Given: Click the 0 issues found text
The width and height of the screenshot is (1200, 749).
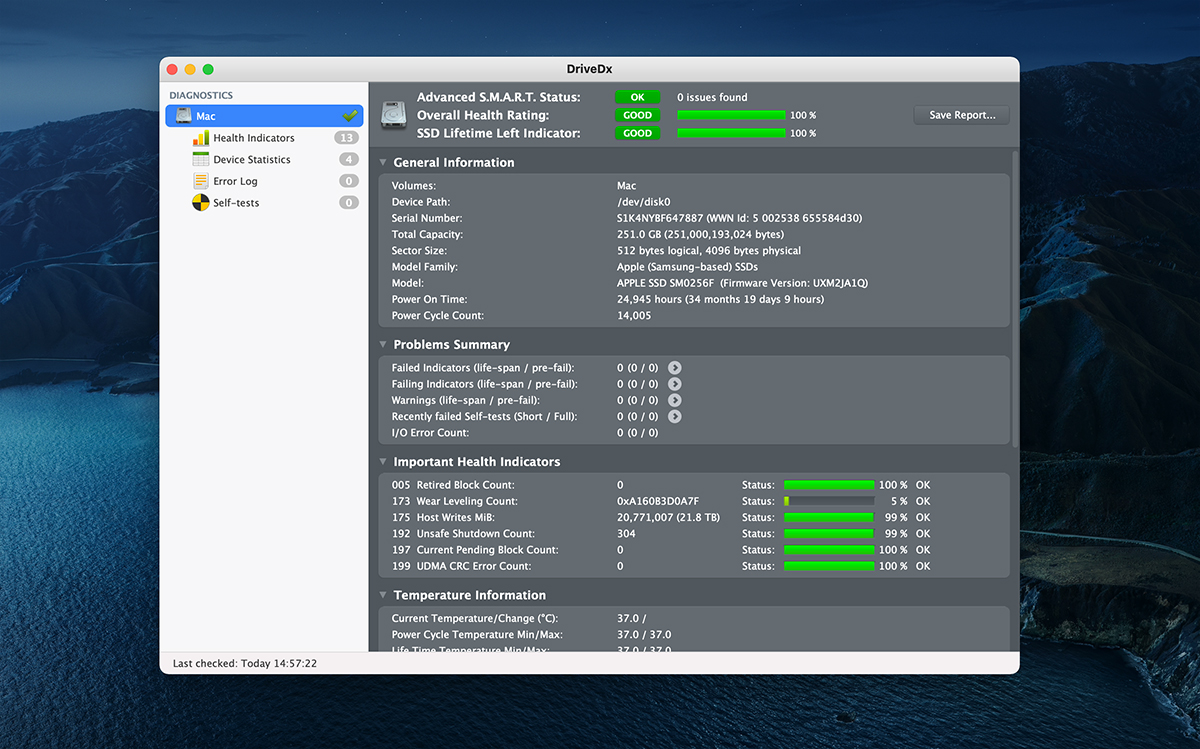Looking at the screenshot, I should (712, 97).
